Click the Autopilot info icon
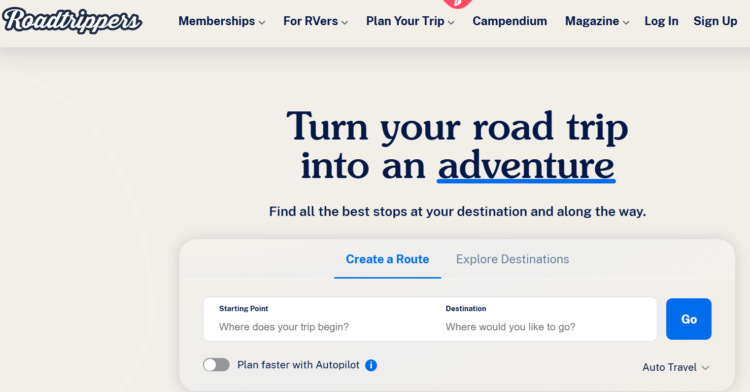The image size is (750, 392). click(371, 365)
